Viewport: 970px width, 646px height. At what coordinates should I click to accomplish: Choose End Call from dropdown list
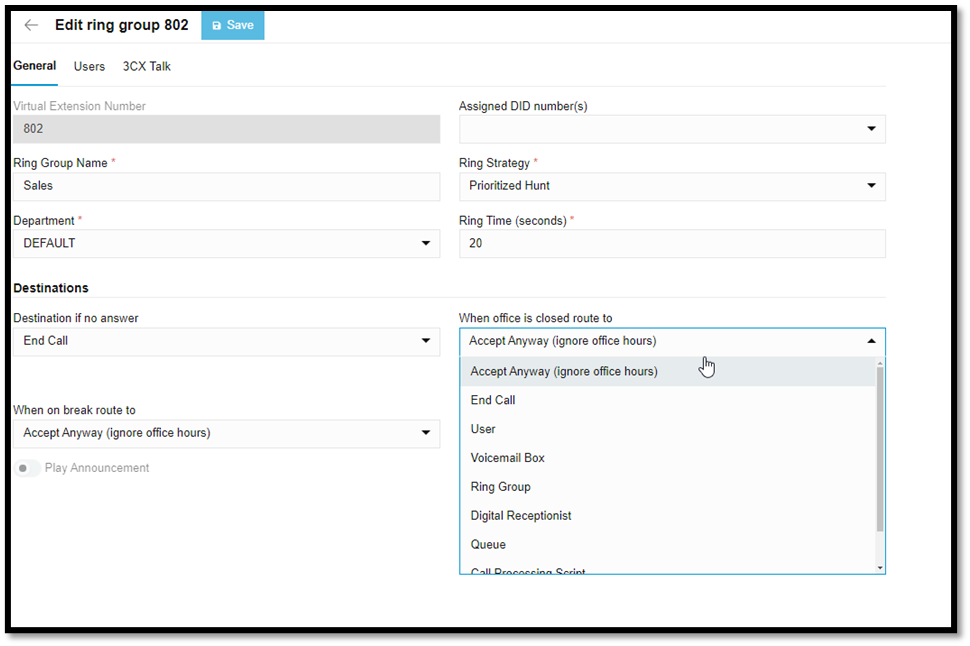[x=493, y=400]
